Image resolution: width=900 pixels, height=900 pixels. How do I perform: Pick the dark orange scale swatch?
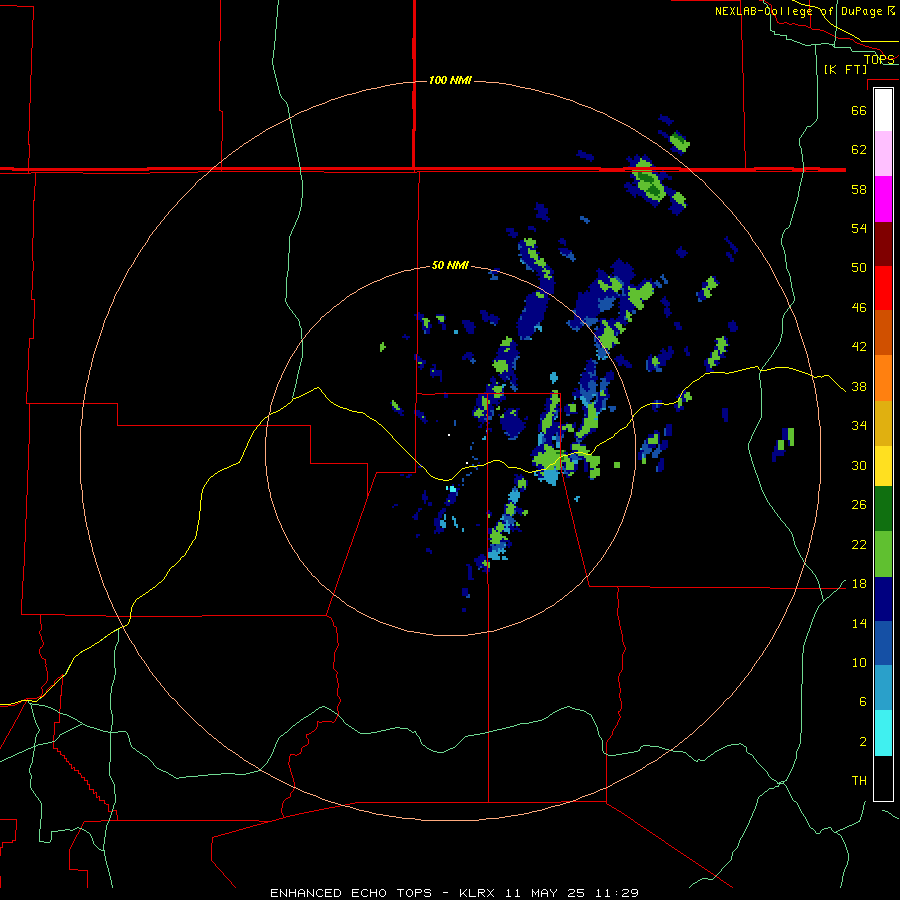pyautogui.click(x=883, y=332)
